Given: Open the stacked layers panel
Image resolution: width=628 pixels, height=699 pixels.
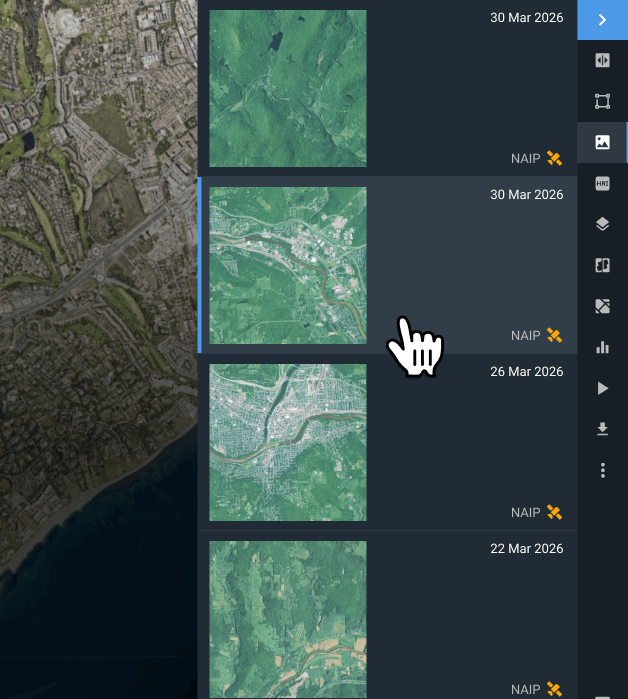Looking at the screenshot, I should tap(602, 224).
